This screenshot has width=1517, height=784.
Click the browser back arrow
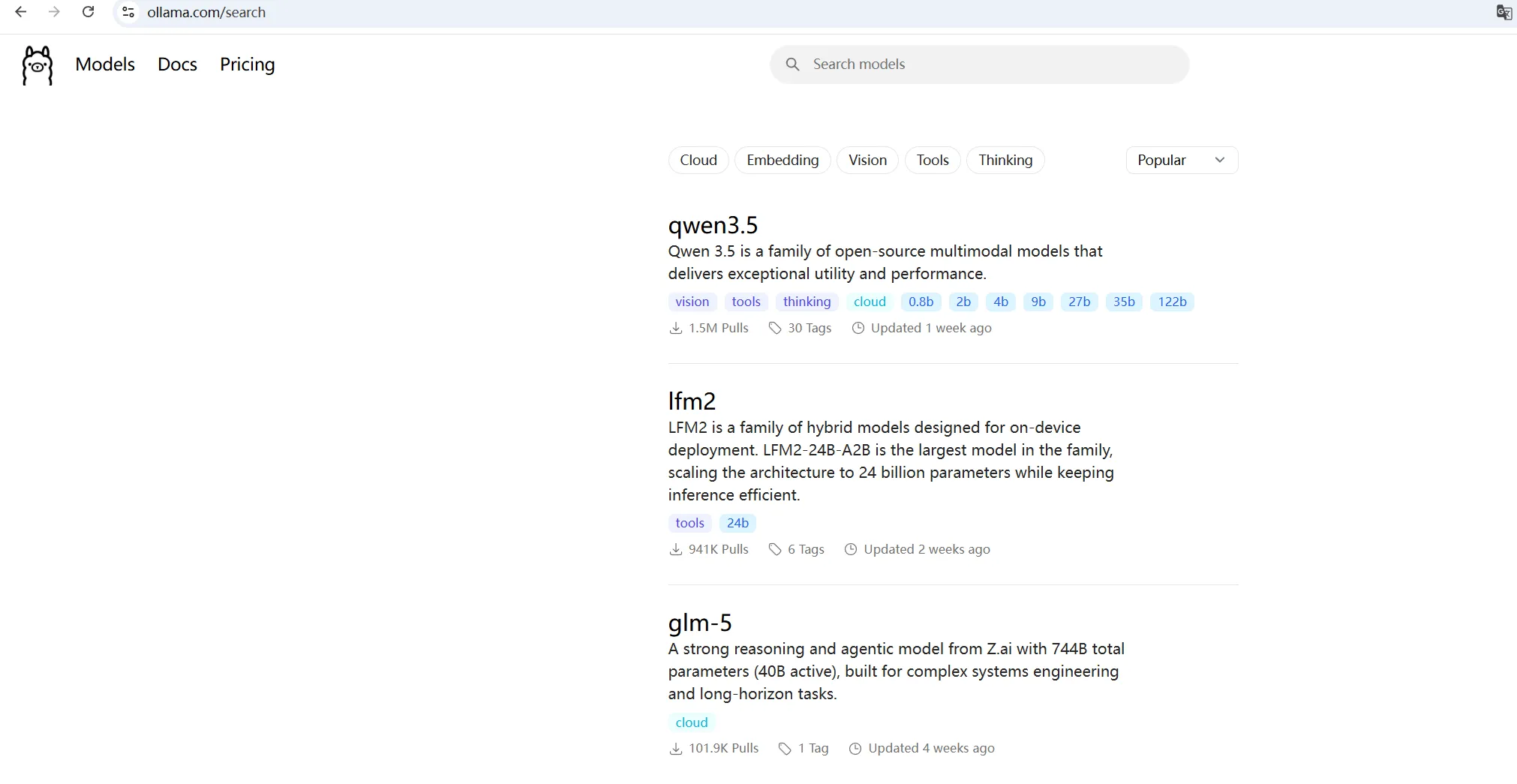pos(21,12)
